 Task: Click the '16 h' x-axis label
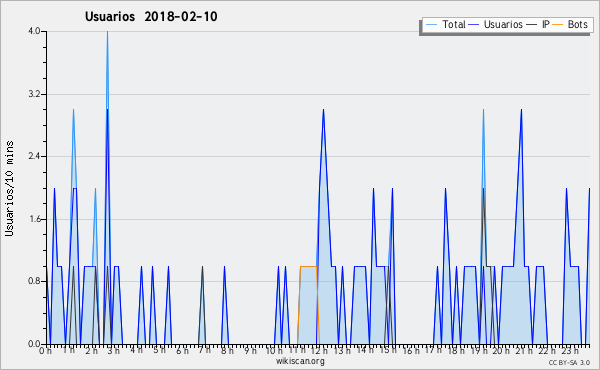(x=411, y=351)
